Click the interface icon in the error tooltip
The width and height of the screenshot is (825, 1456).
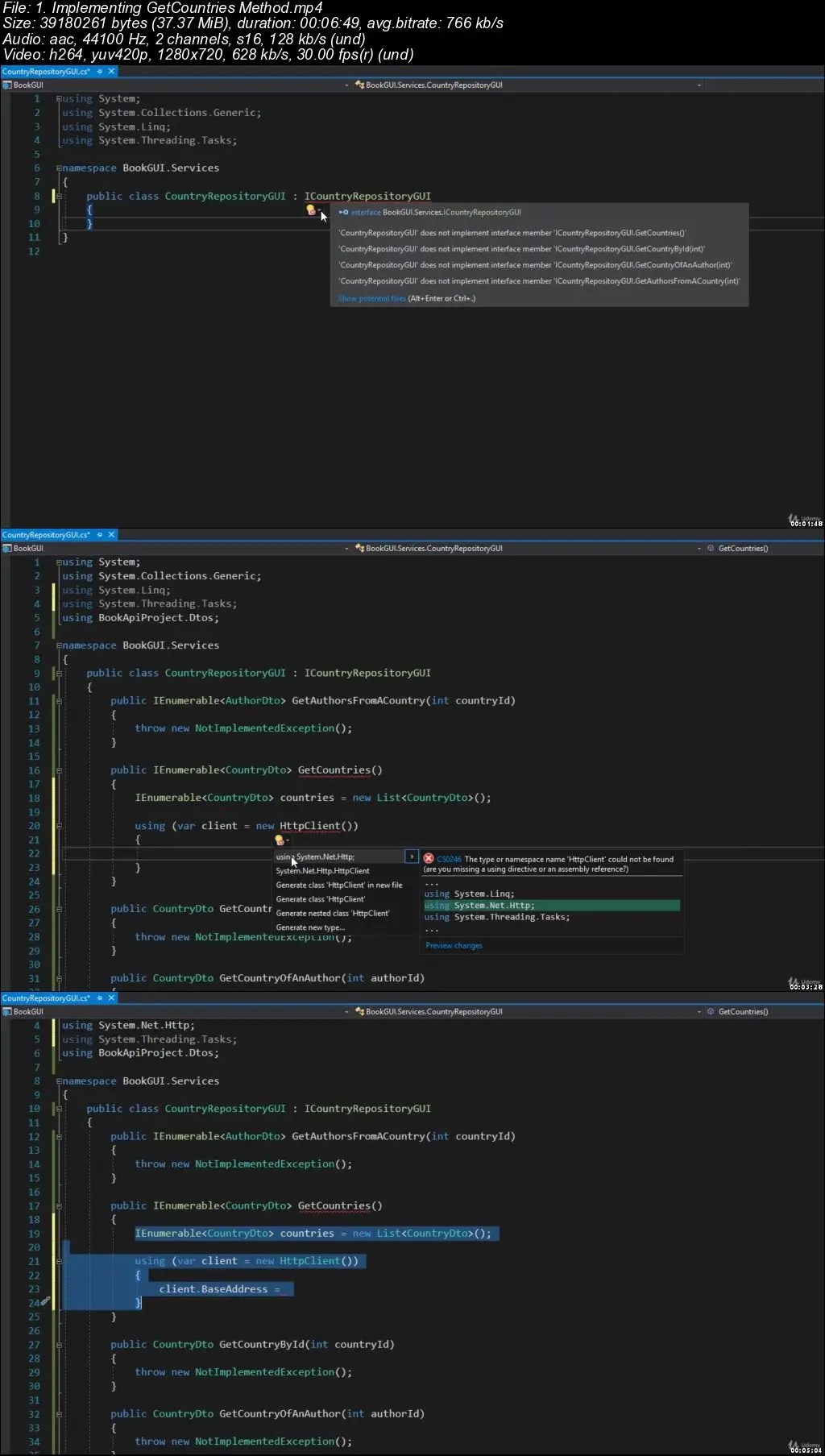pos(343,213)
